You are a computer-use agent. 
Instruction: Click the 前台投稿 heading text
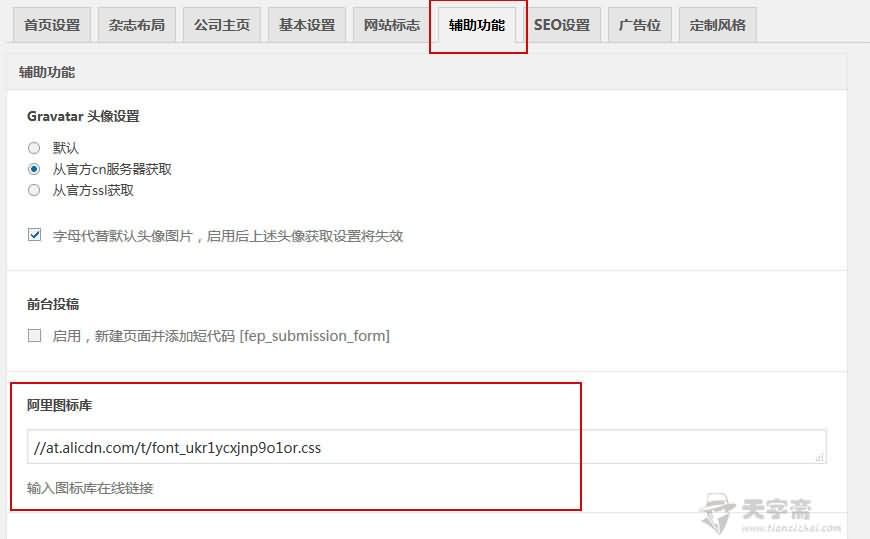[x=53, y=304]
